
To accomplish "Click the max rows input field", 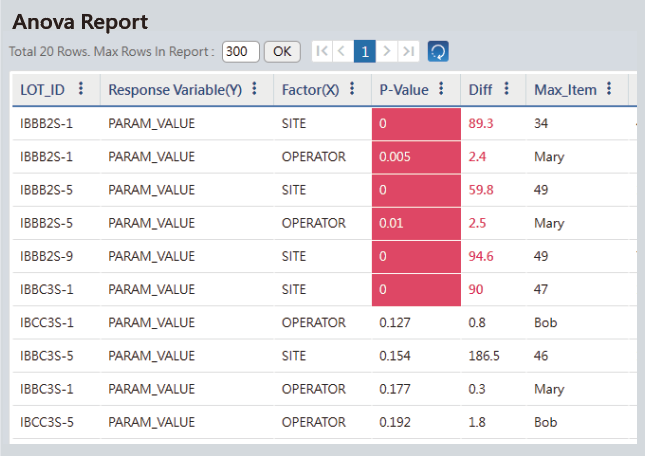I will click(x=240, y=51).
